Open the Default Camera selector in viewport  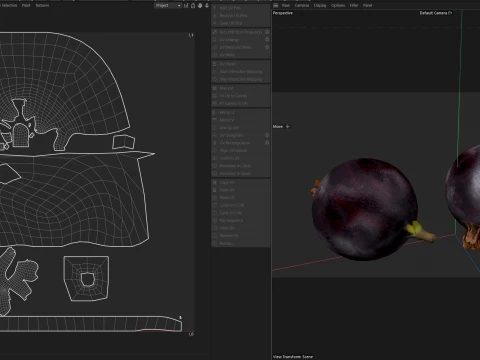pos(436,13)
